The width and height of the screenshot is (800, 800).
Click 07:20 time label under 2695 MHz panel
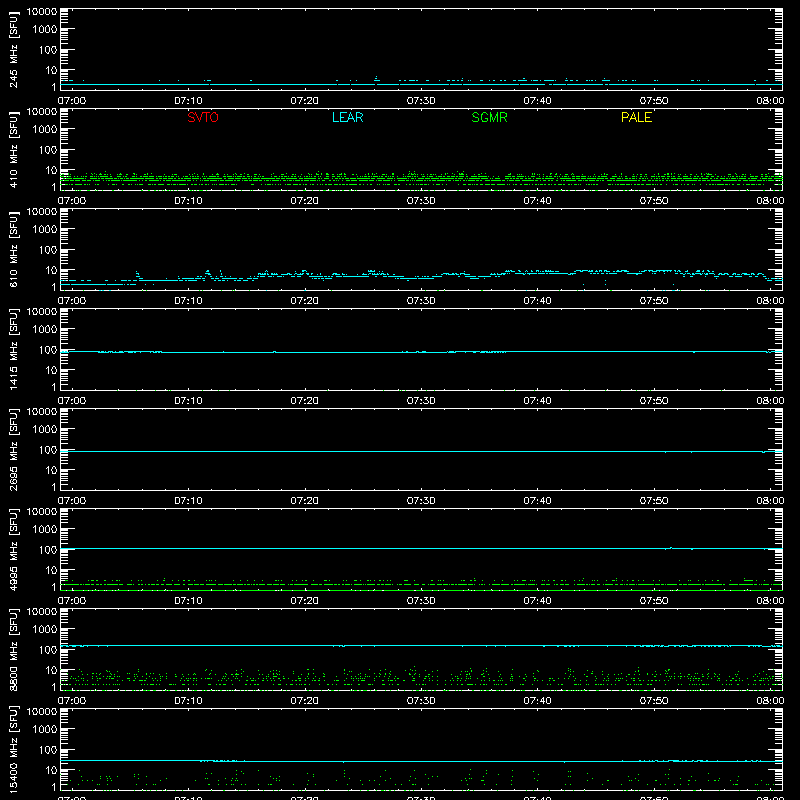(305, 501)
